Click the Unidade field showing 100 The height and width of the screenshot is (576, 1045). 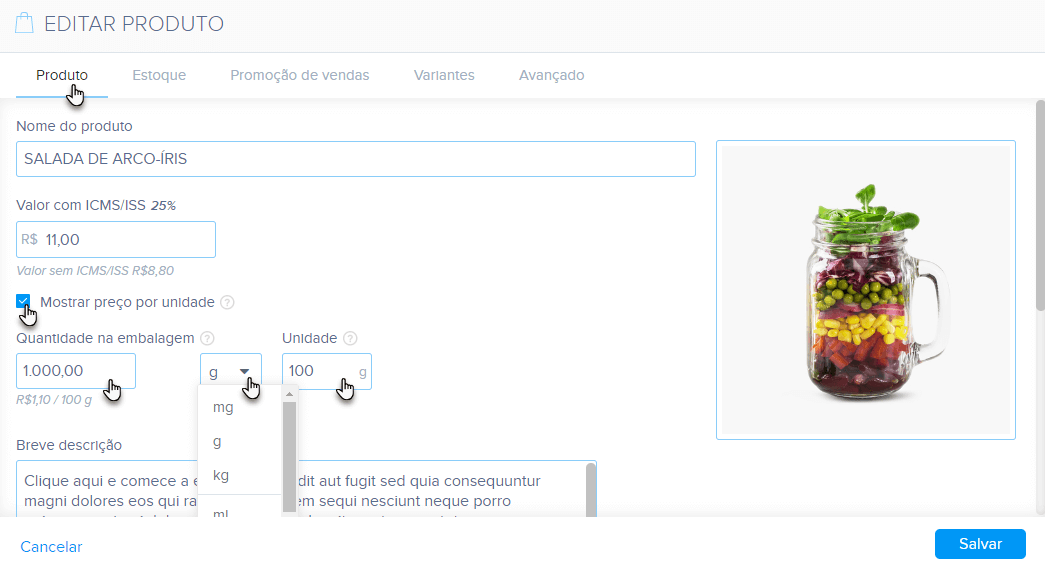click(x=327, y=371)
